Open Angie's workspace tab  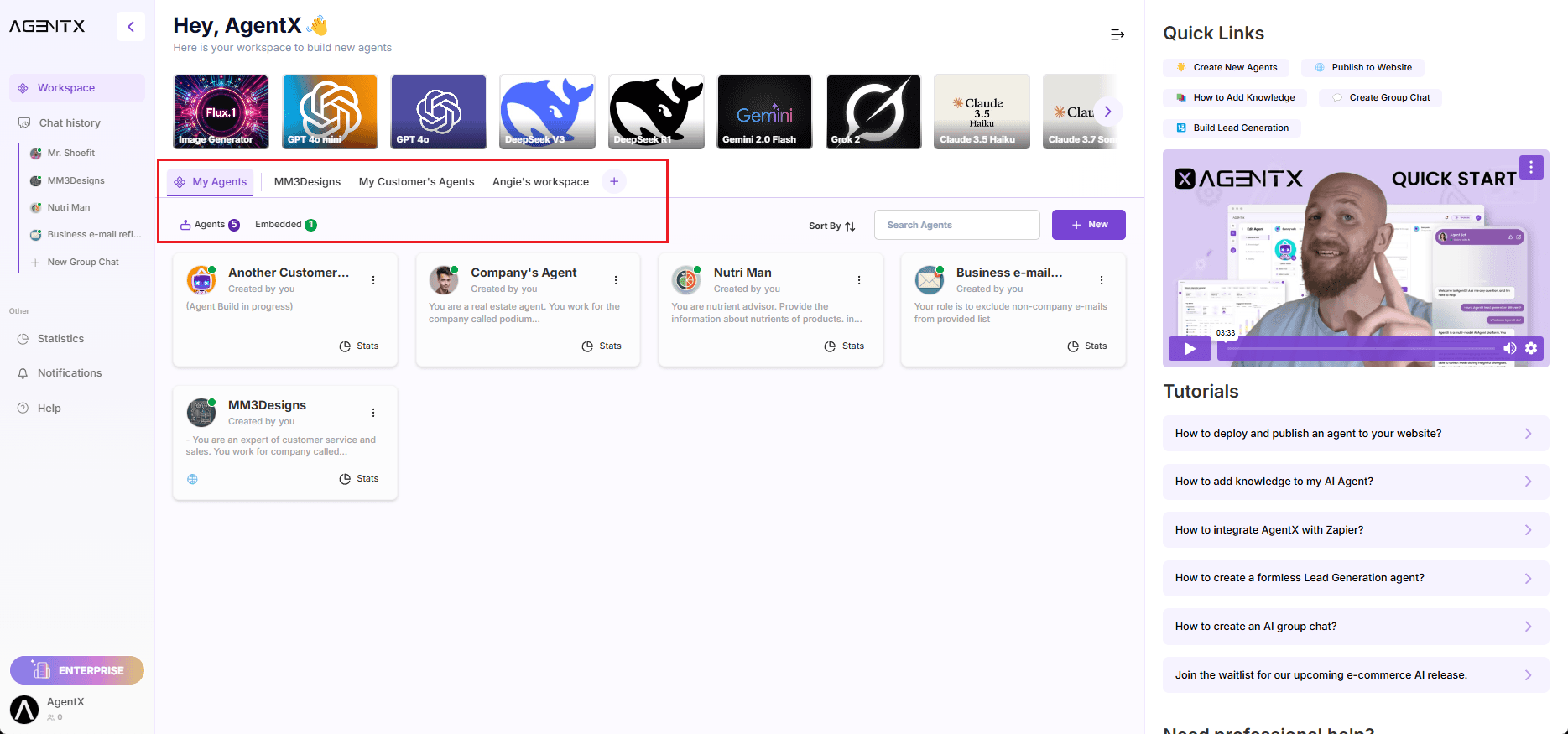[541, 182]
